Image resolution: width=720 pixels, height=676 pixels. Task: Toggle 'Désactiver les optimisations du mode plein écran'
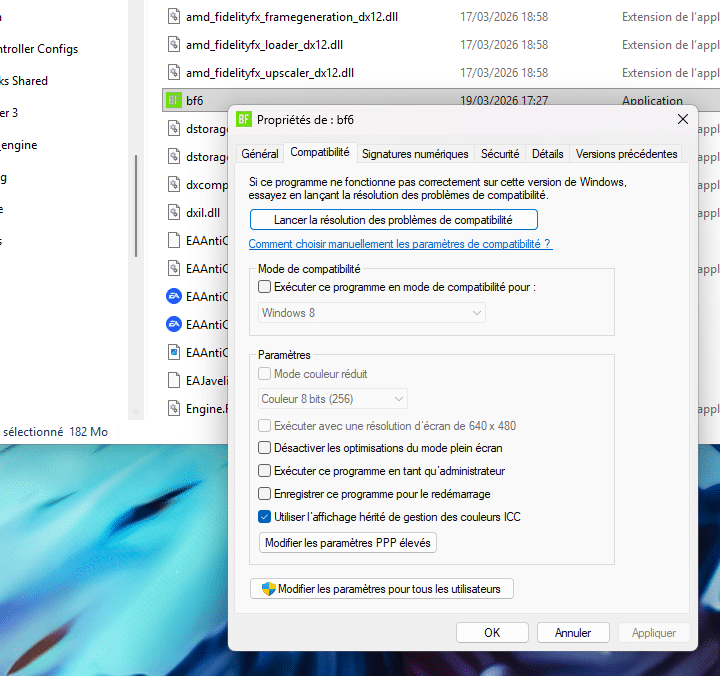point(265,448)
